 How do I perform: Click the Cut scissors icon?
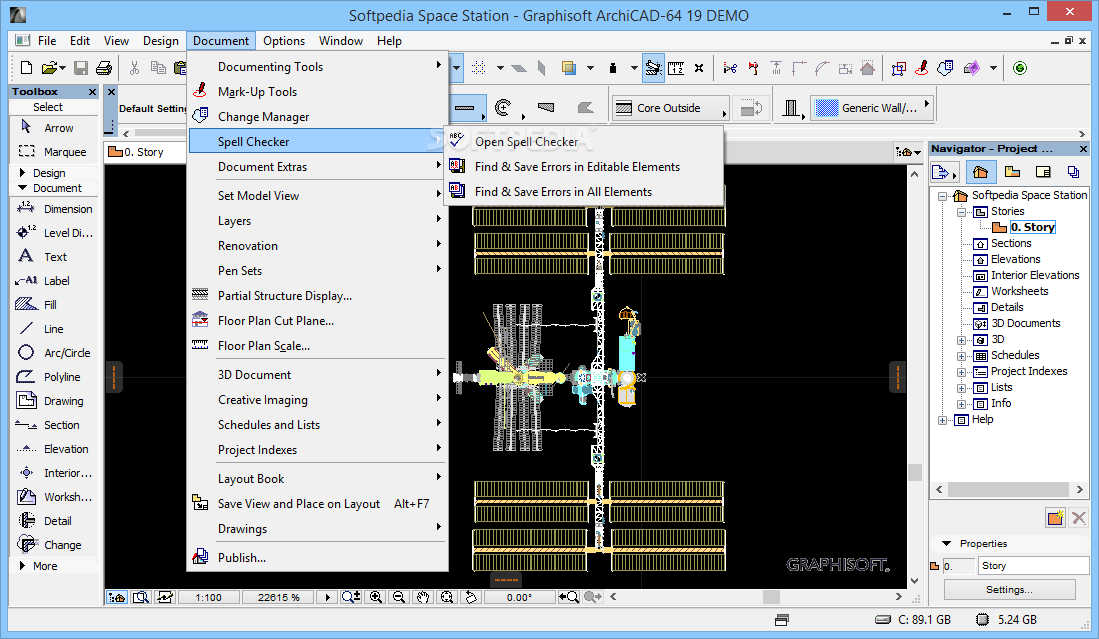pos(135,68)
